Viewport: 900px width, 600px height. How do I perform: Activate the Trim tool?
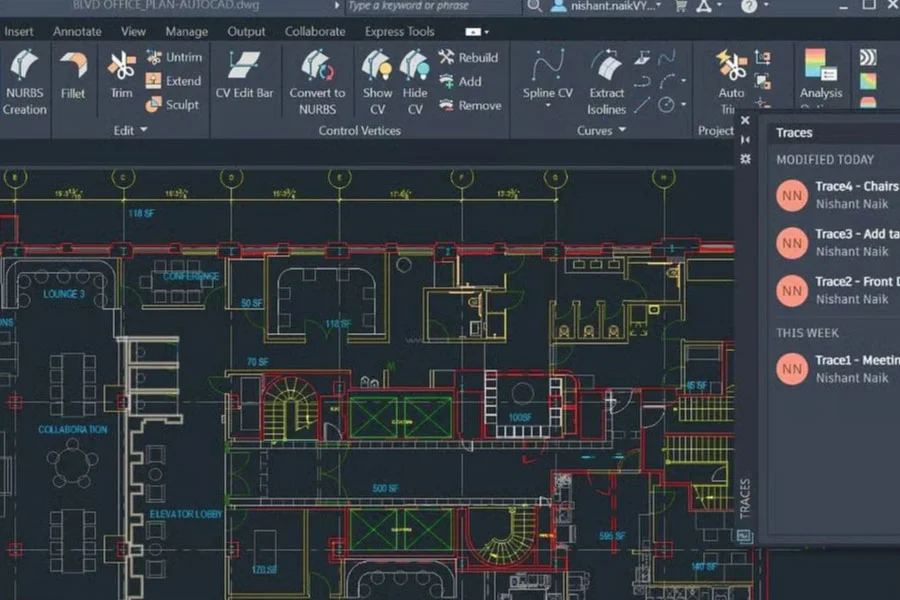pyautogui.click(x=121, y=77)
